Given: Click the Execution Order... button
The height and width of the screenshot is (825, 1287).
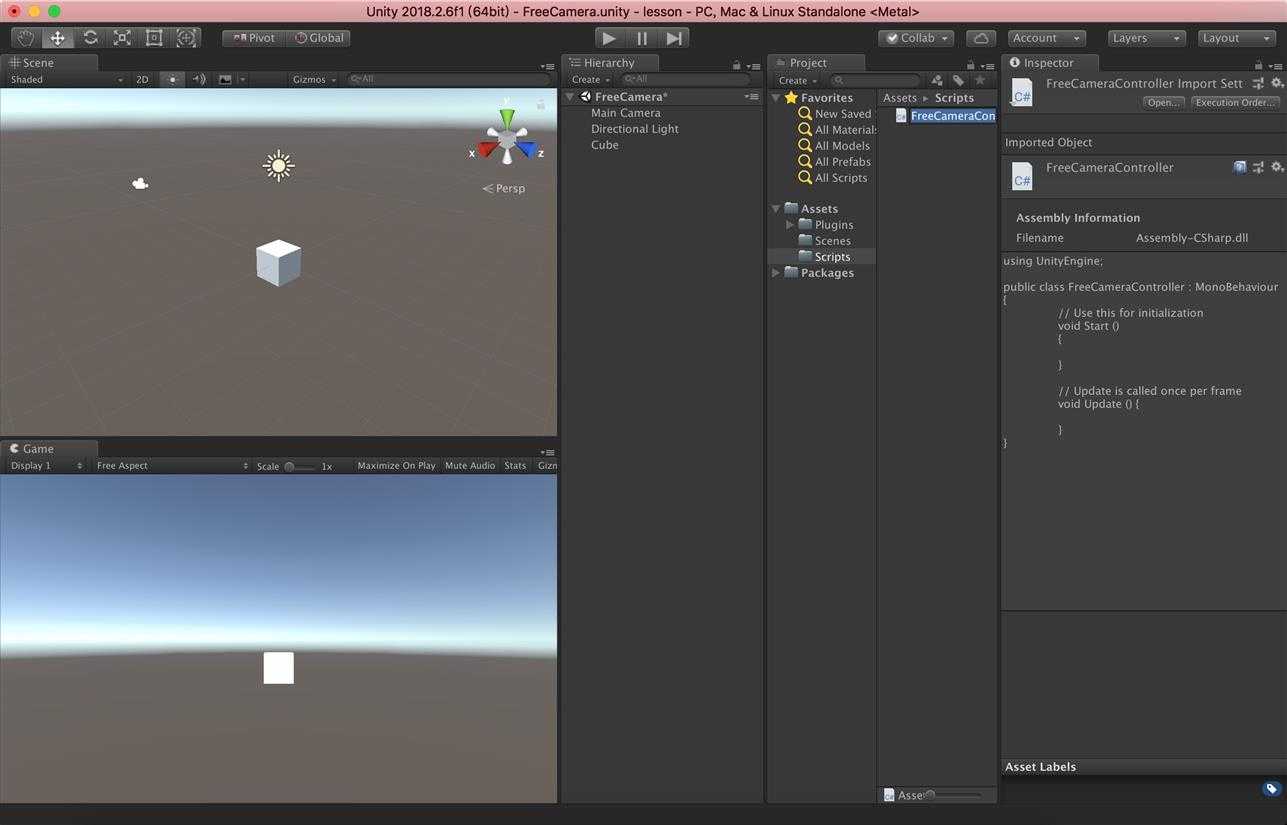Looking at the screenshot, I should [1236, 102].
